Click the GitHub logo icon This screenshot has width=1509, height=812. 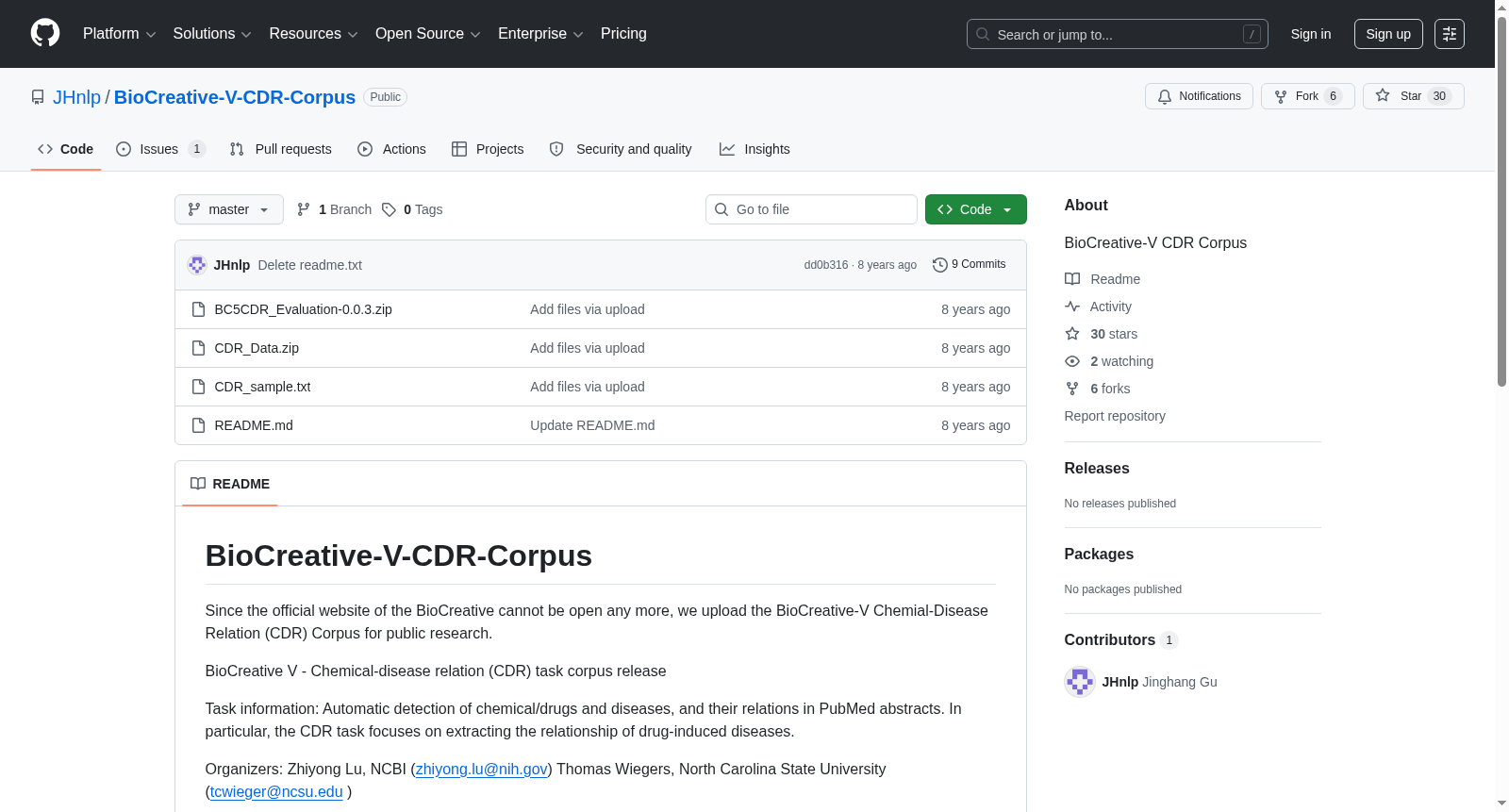(45, 33)
